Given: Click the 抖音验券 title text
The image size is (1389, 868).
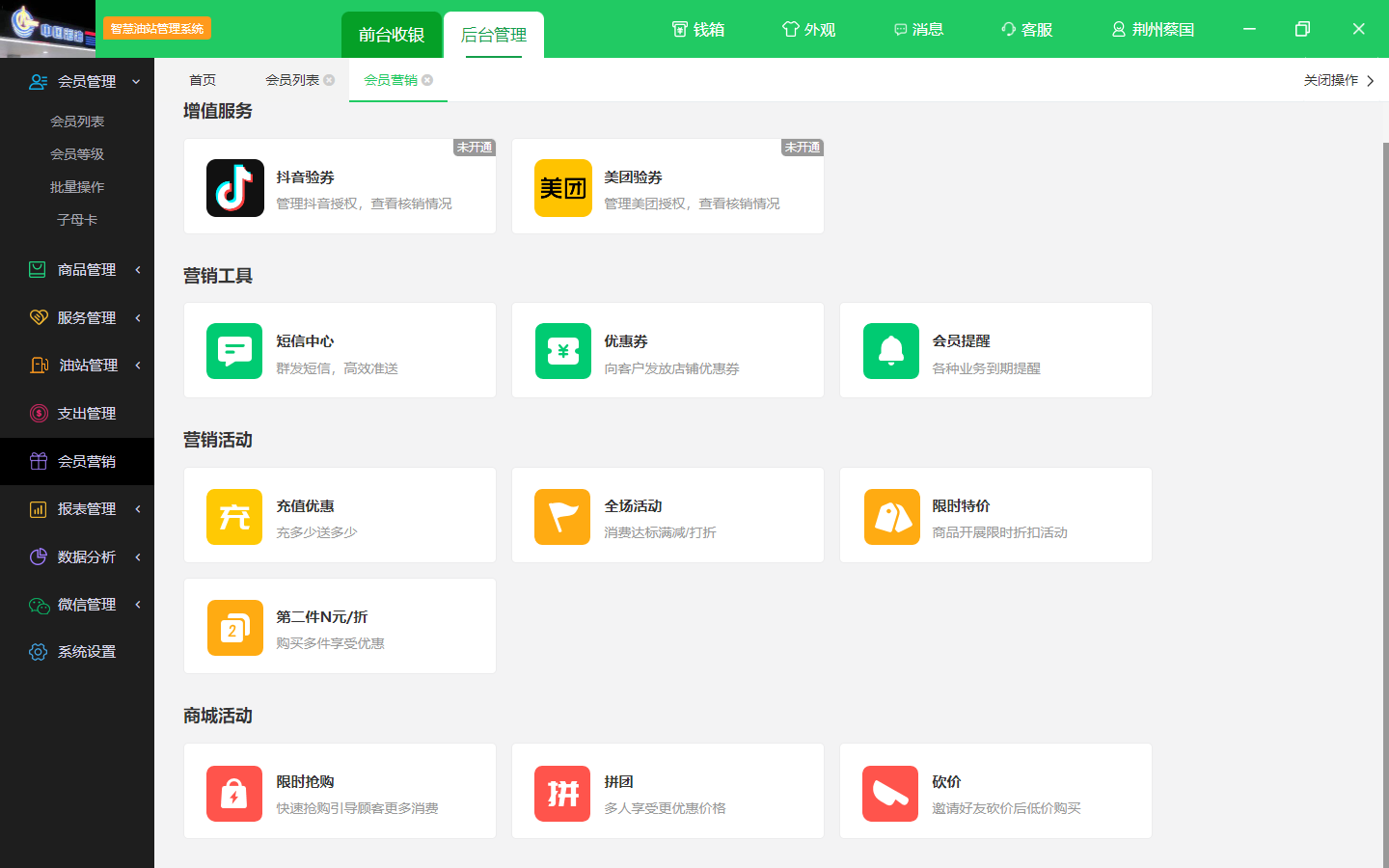Looking at the screenshot, I should pos(305,177).
